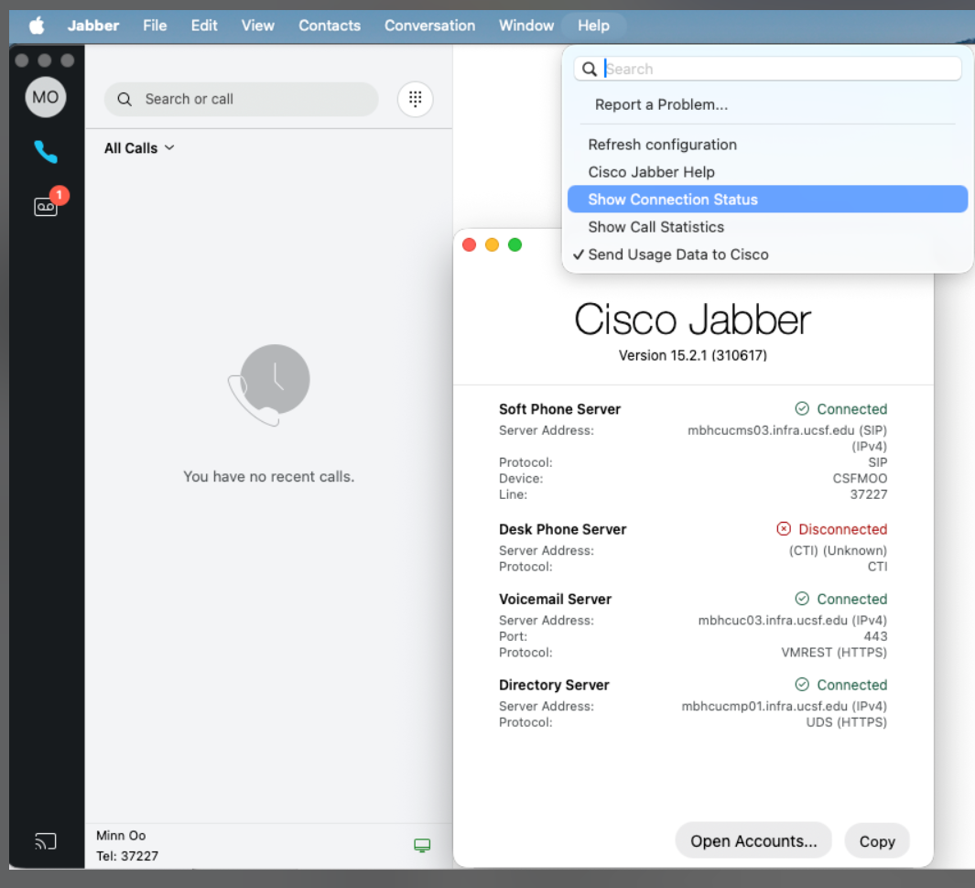Screen dimensions: 975x888
Task: Select Show Call Statistics menu item
Action: 767,227
